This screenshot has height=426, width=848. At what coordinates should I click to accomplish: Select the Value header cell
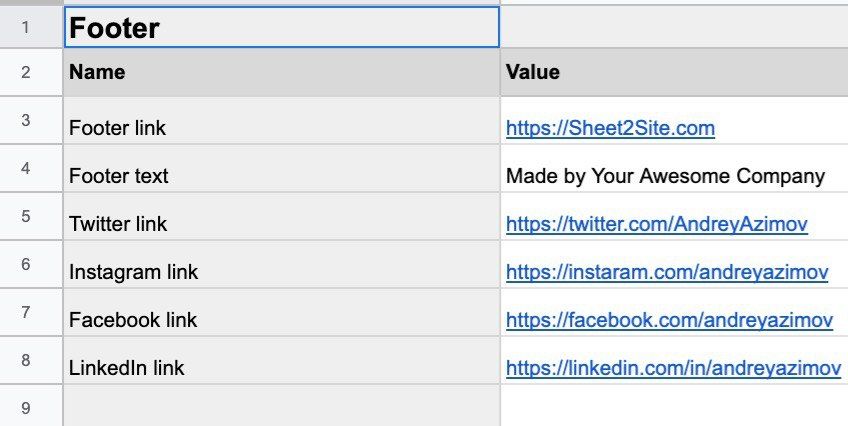[673, 72]
